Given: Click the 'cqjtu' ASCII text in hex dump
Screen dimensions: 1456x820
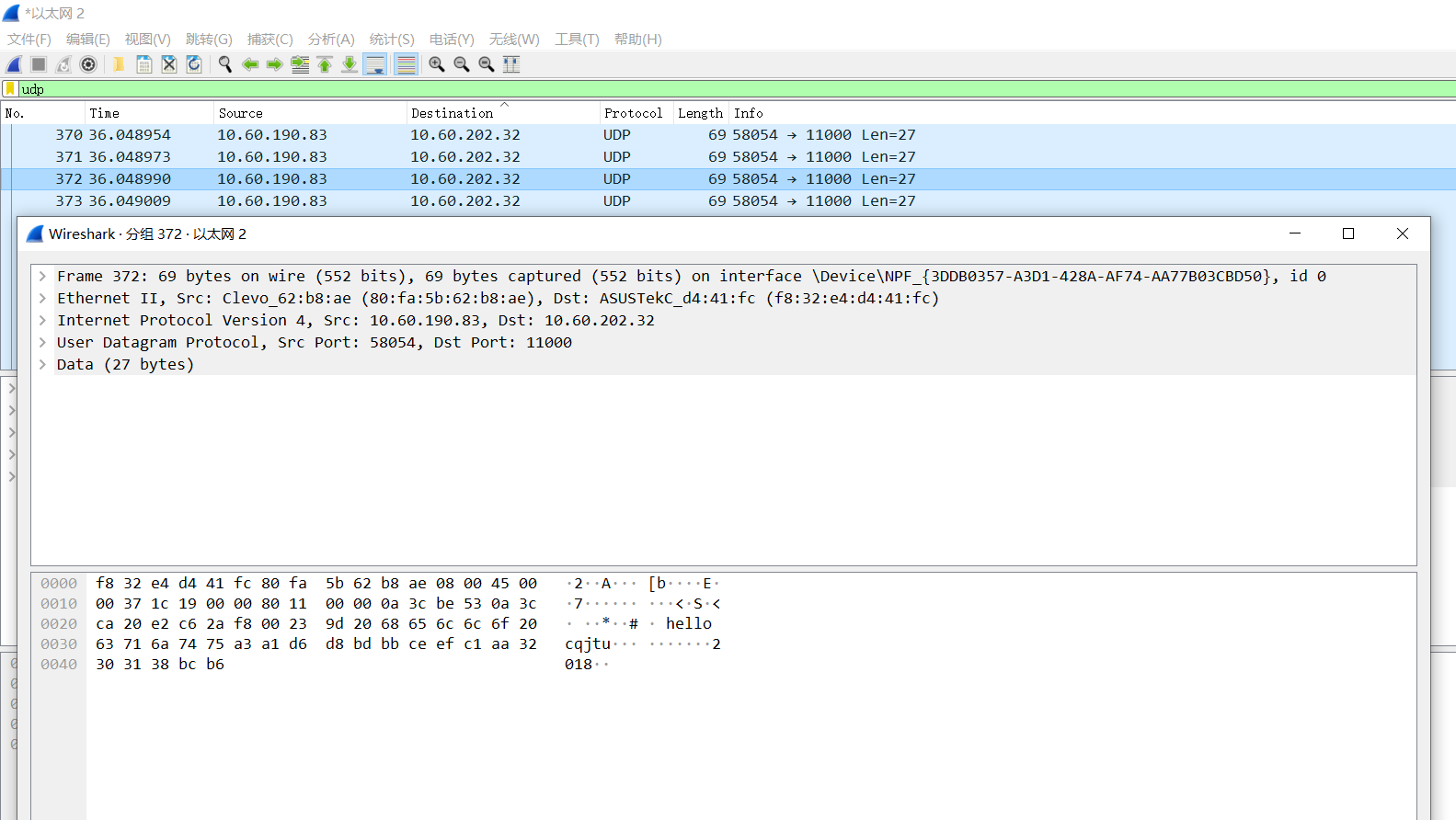Looking at the screenshot, I should [x=588, y=643].
